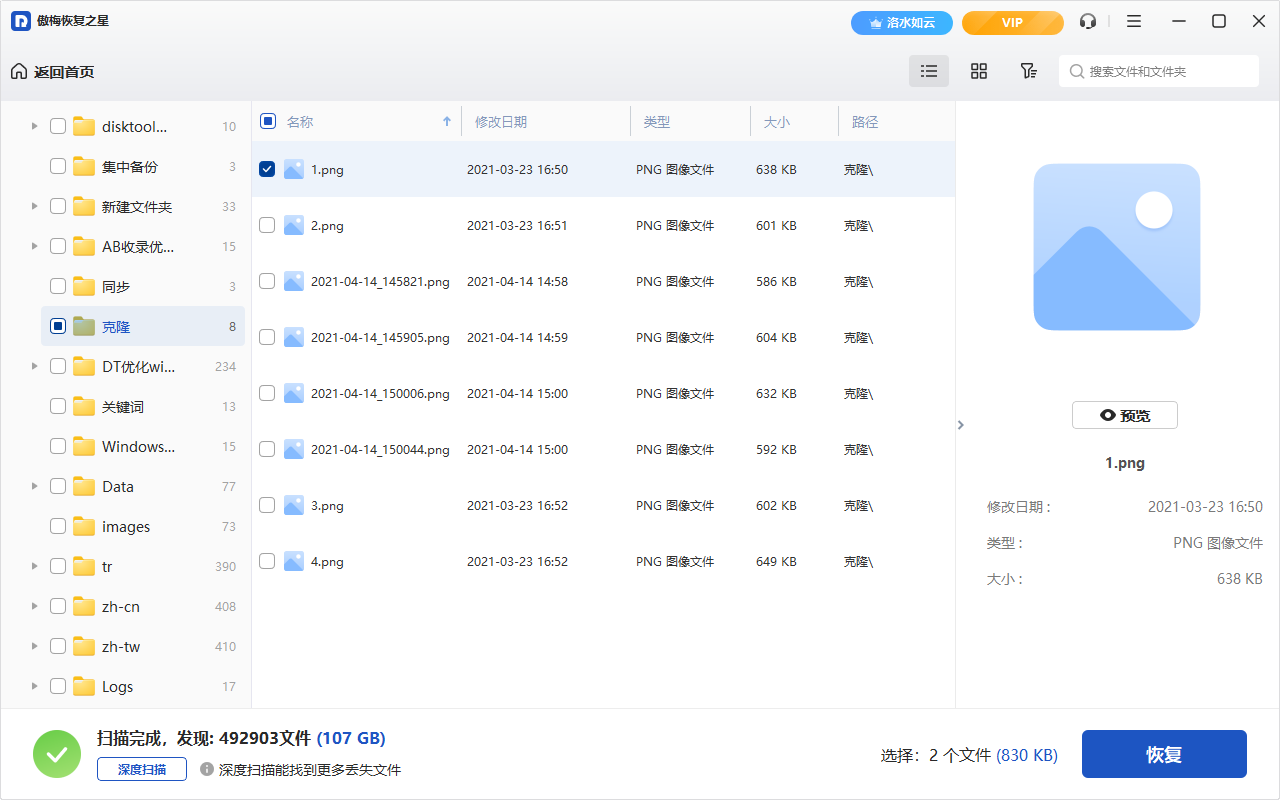Click the 洛水如云 user button
The height and width of the screenshot is (800, 1280).
click(x=902, y=22)
